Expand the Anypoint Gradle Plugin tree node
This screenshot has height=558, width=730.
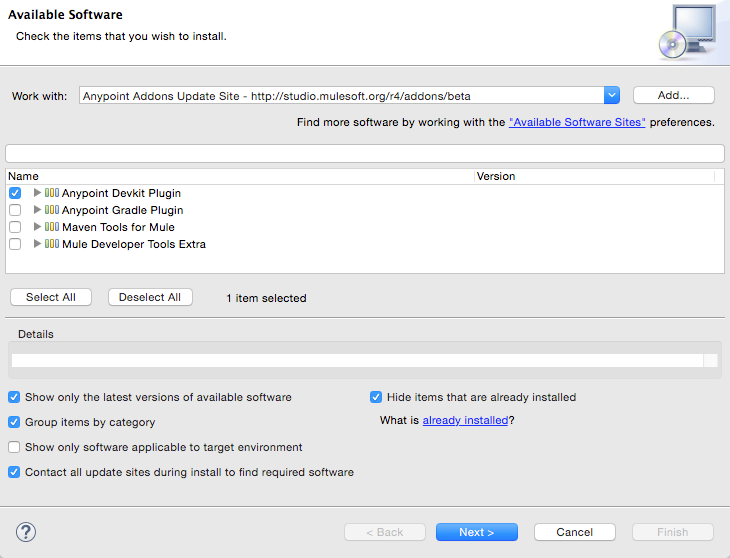pos(37,210)
